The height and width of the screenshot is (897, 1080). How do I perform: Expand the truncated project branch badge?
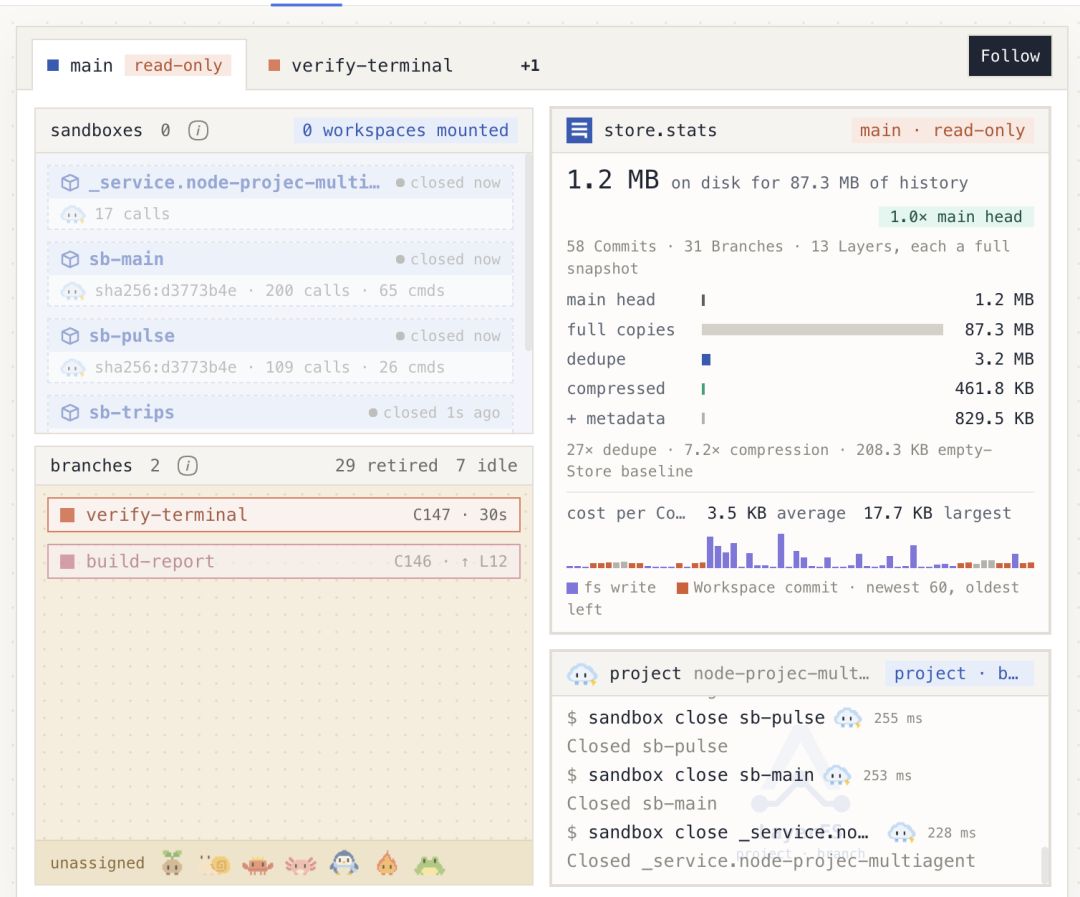(959, 673)
